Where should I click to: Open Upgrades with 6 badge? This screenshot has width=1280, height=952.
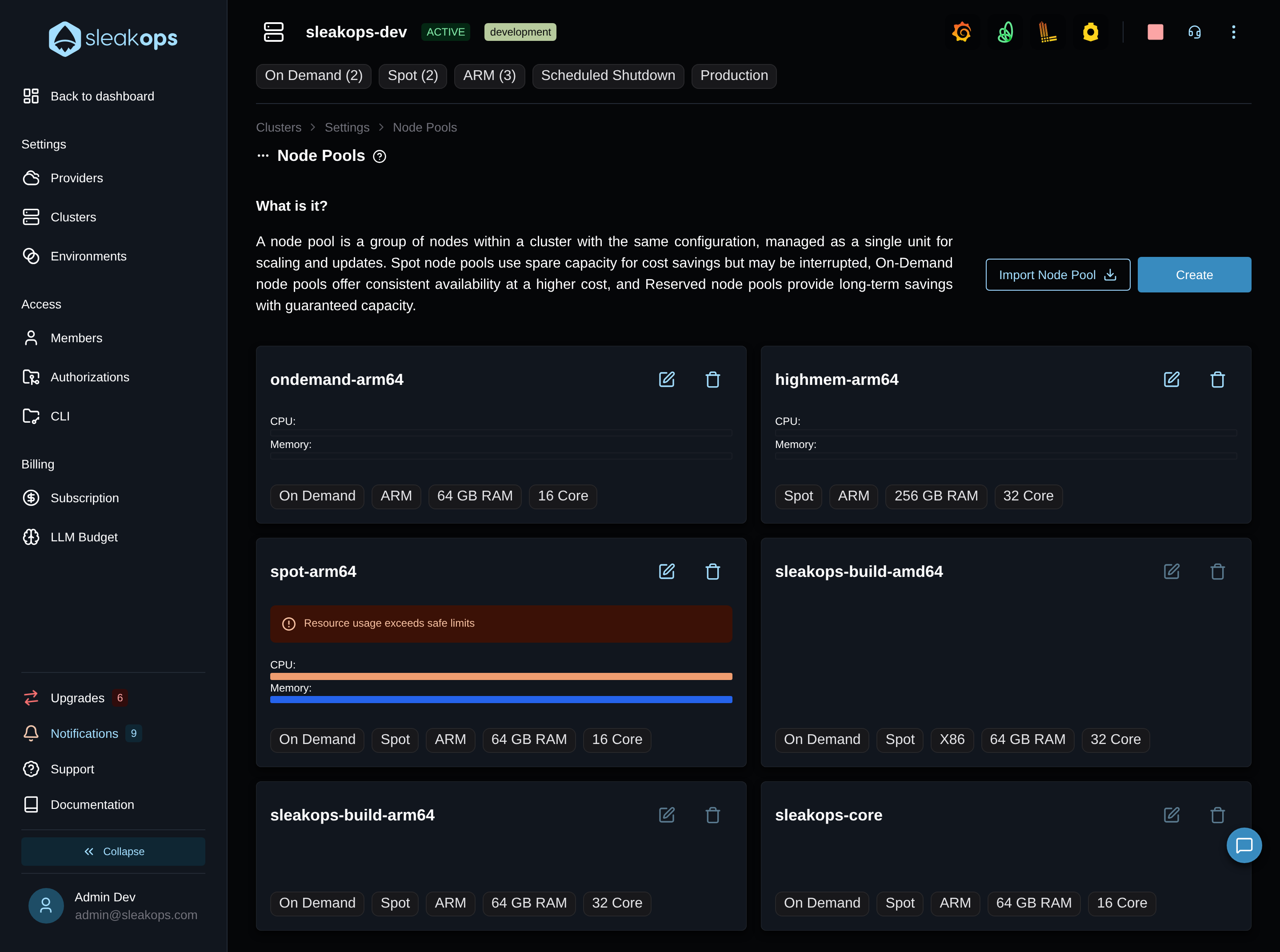tap(75, 698)
